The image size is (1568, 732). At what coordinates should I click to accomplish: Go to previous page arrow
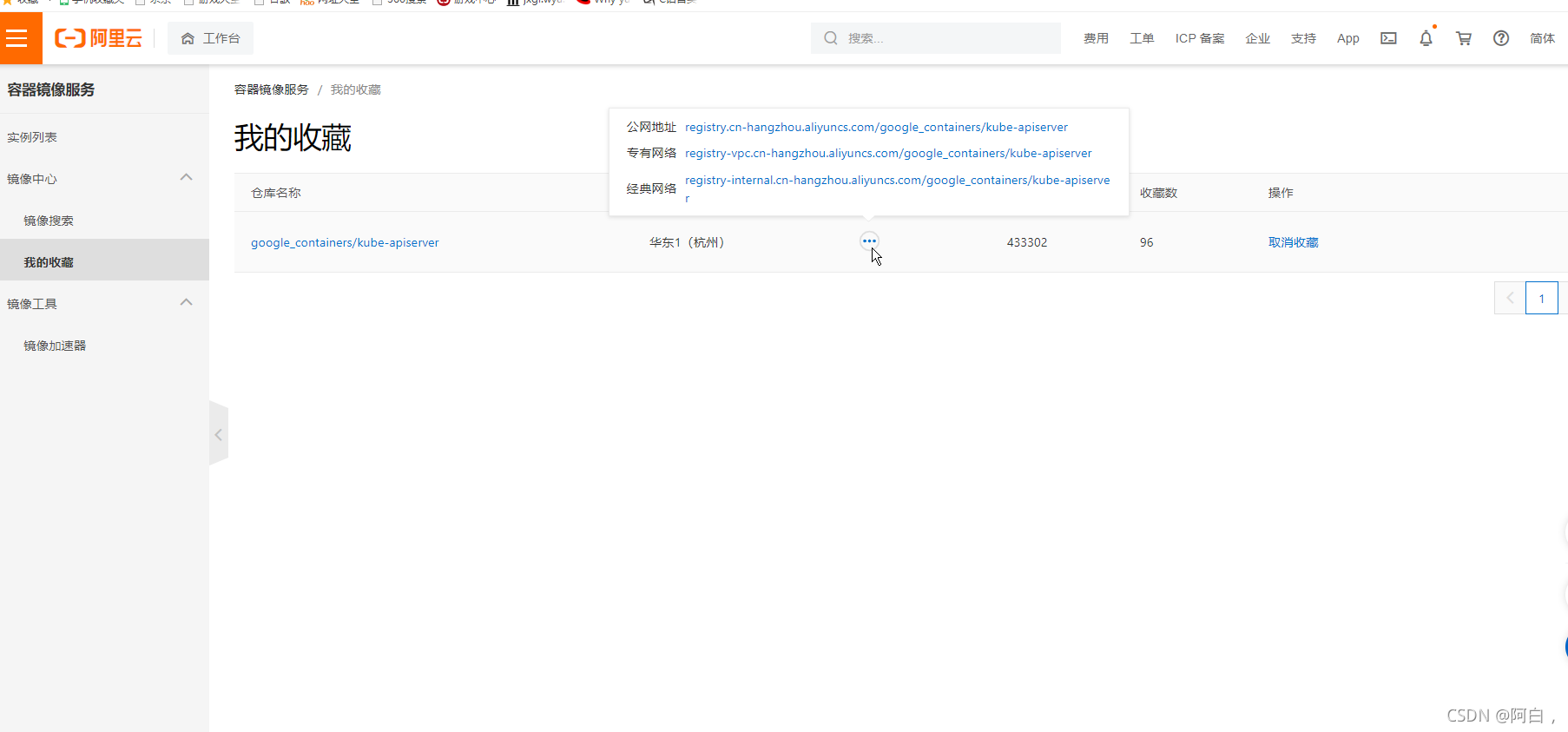pos(1510,298)
